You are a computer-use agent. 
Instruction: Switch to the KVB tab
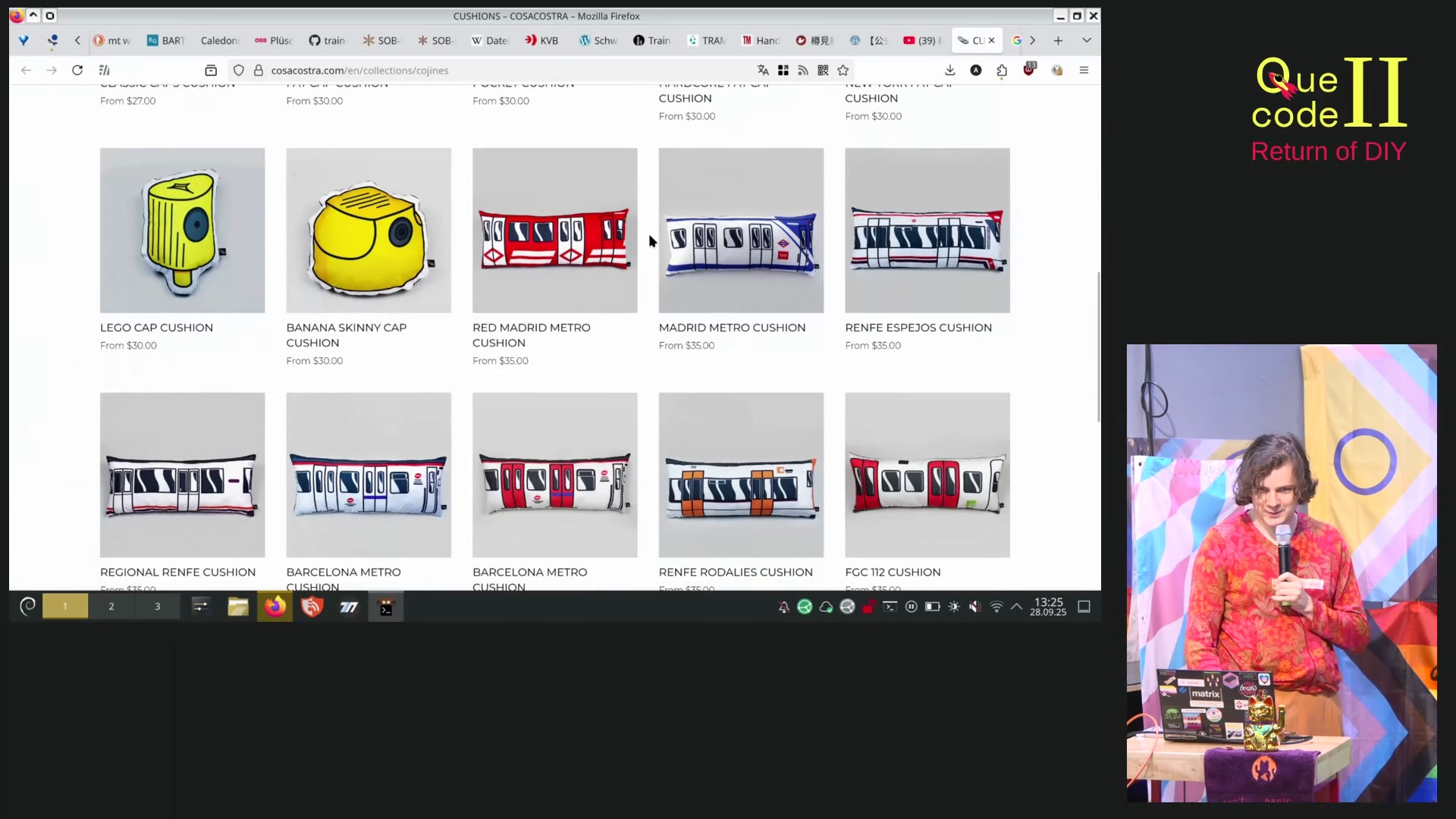(542, 40)
